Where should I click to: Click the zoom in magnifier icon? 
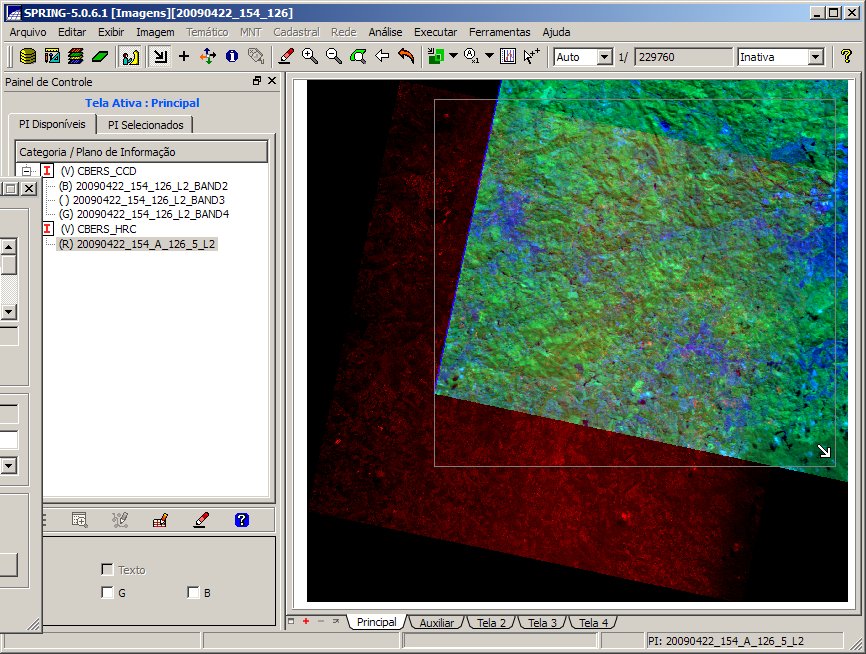(310, 57)
